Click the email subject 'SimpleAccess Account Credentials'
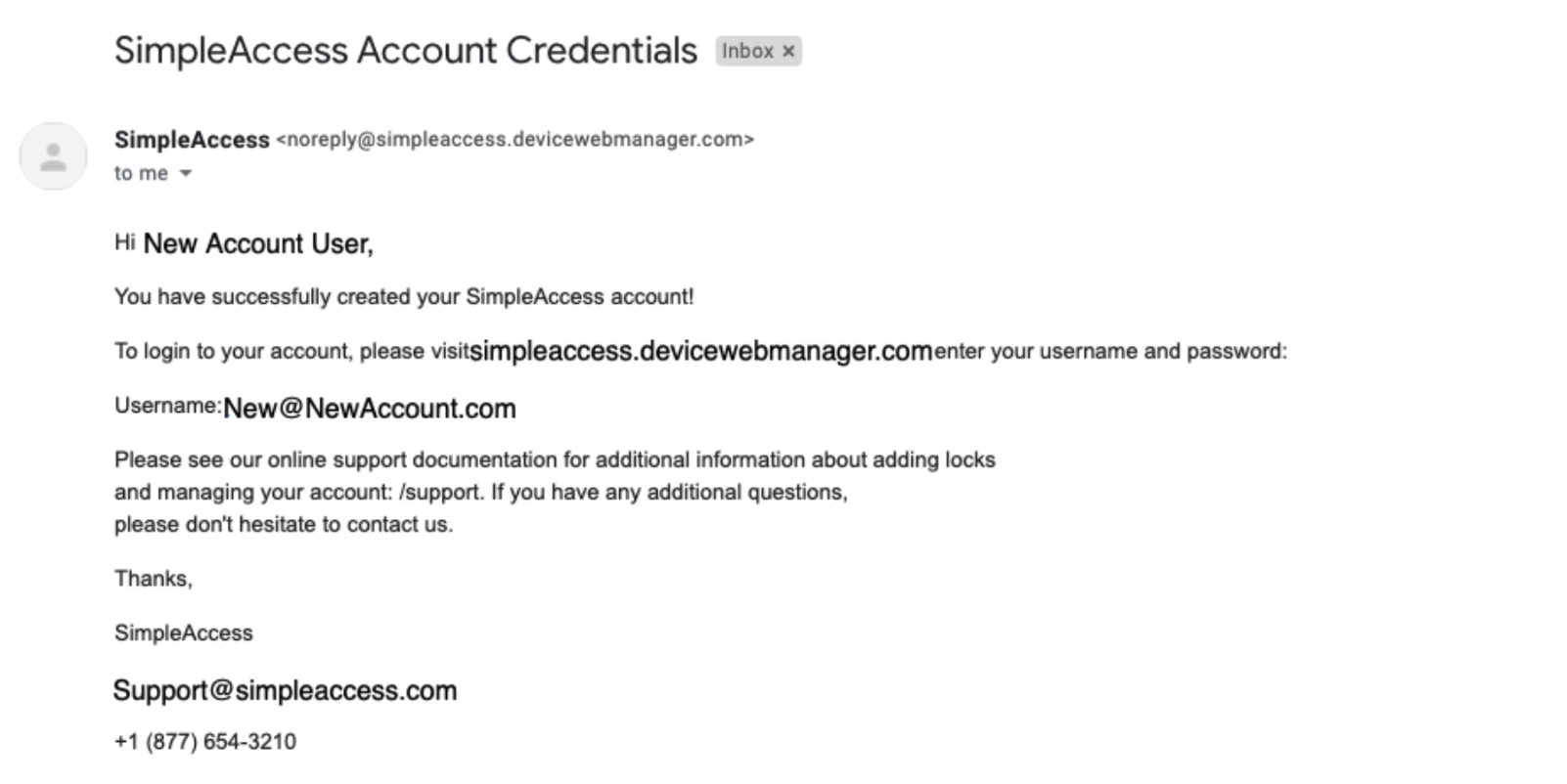Image resolution: width=1567 pixels, height=784 pixels. pyautogui.click(x=406, y=51)
